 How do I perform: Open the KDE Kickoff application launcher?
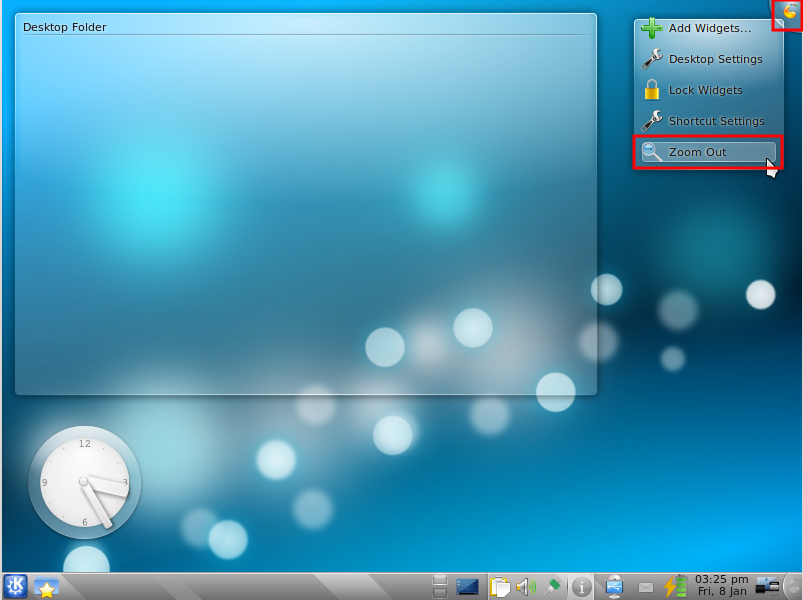click(x=16, y=586)
